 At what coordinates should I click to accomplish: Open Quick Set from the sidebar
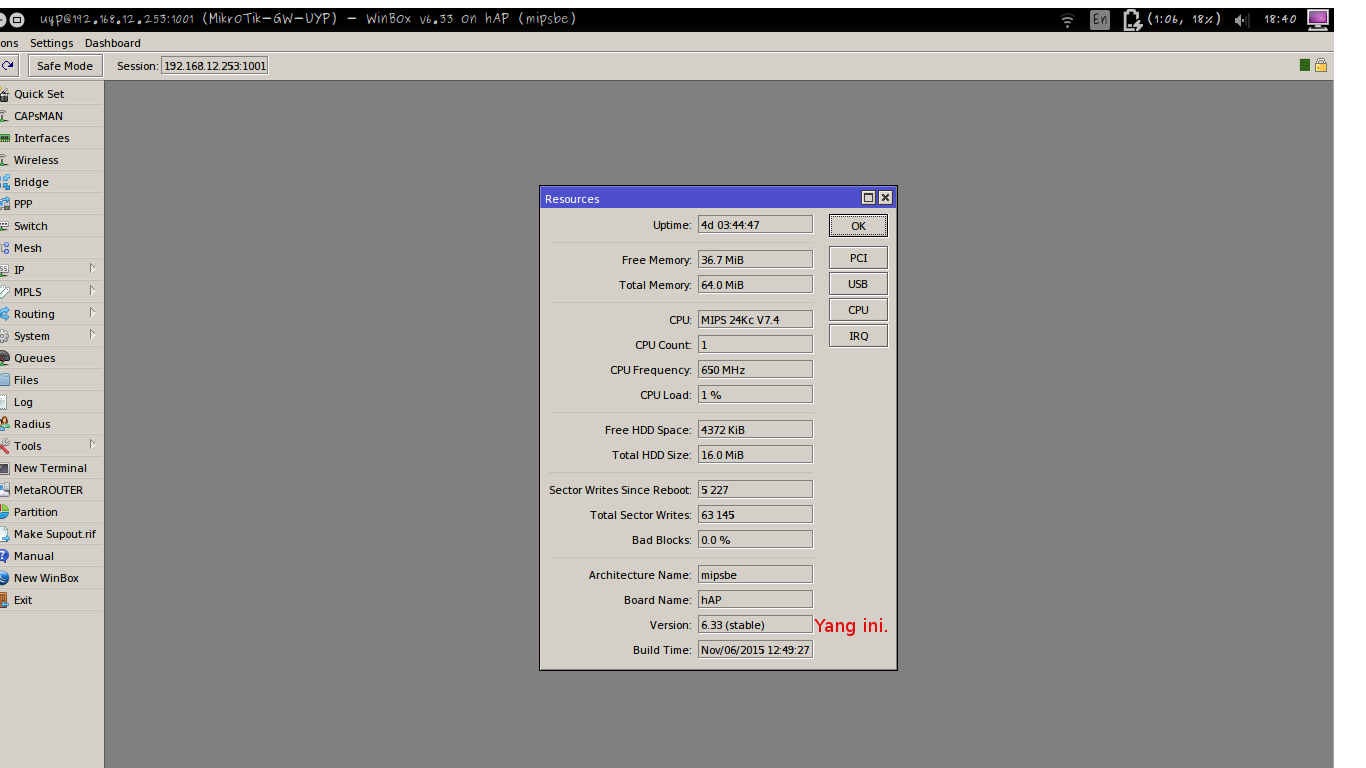pos(51,94)
